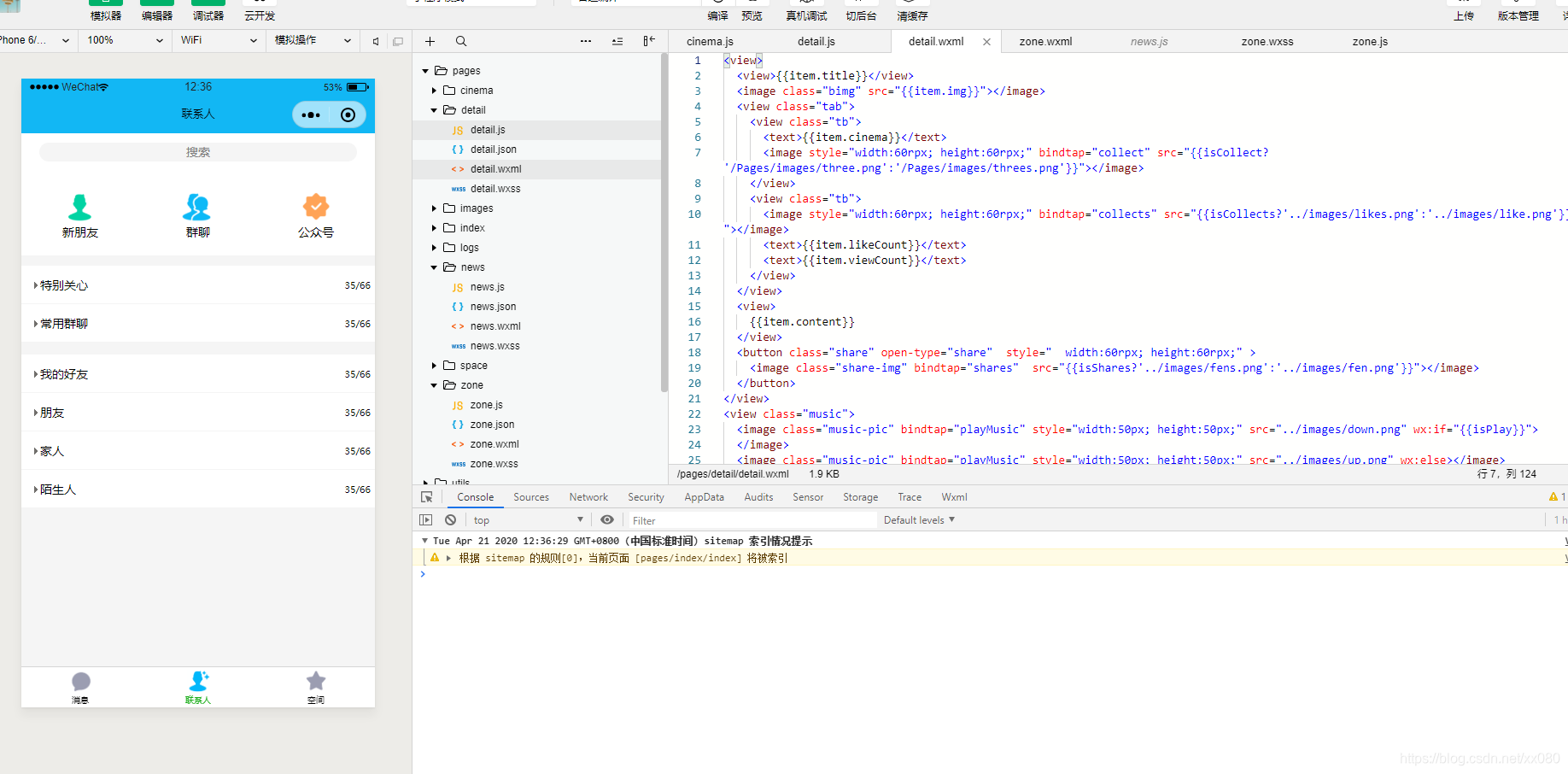The image size is (1568, 774).
Task: Click the clear cache button
Action: 912,10
